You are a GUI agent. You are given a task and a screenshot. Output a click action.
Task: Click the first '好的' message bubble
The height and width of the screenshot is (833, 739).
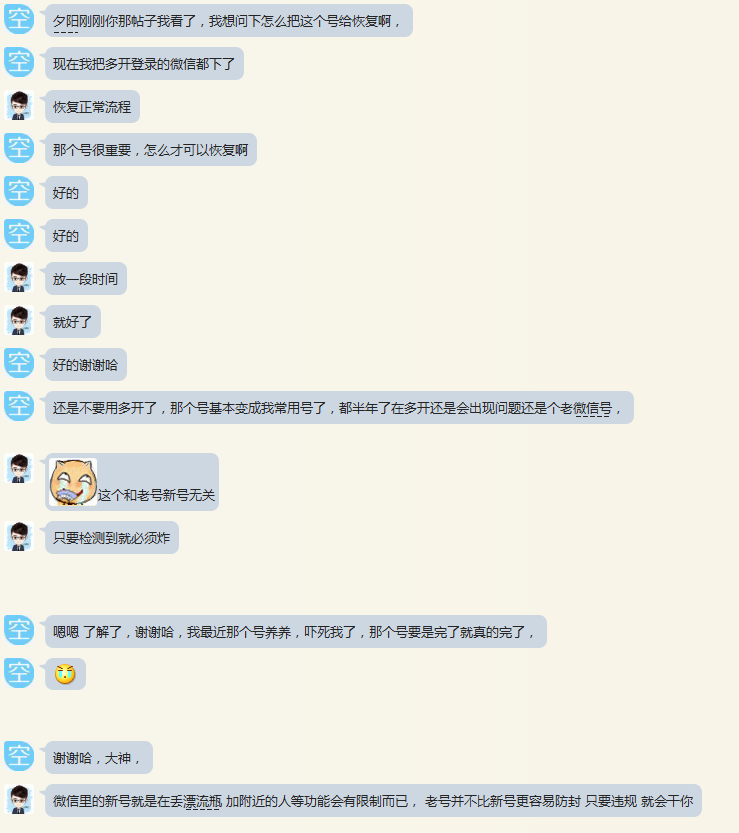(66, 193)
